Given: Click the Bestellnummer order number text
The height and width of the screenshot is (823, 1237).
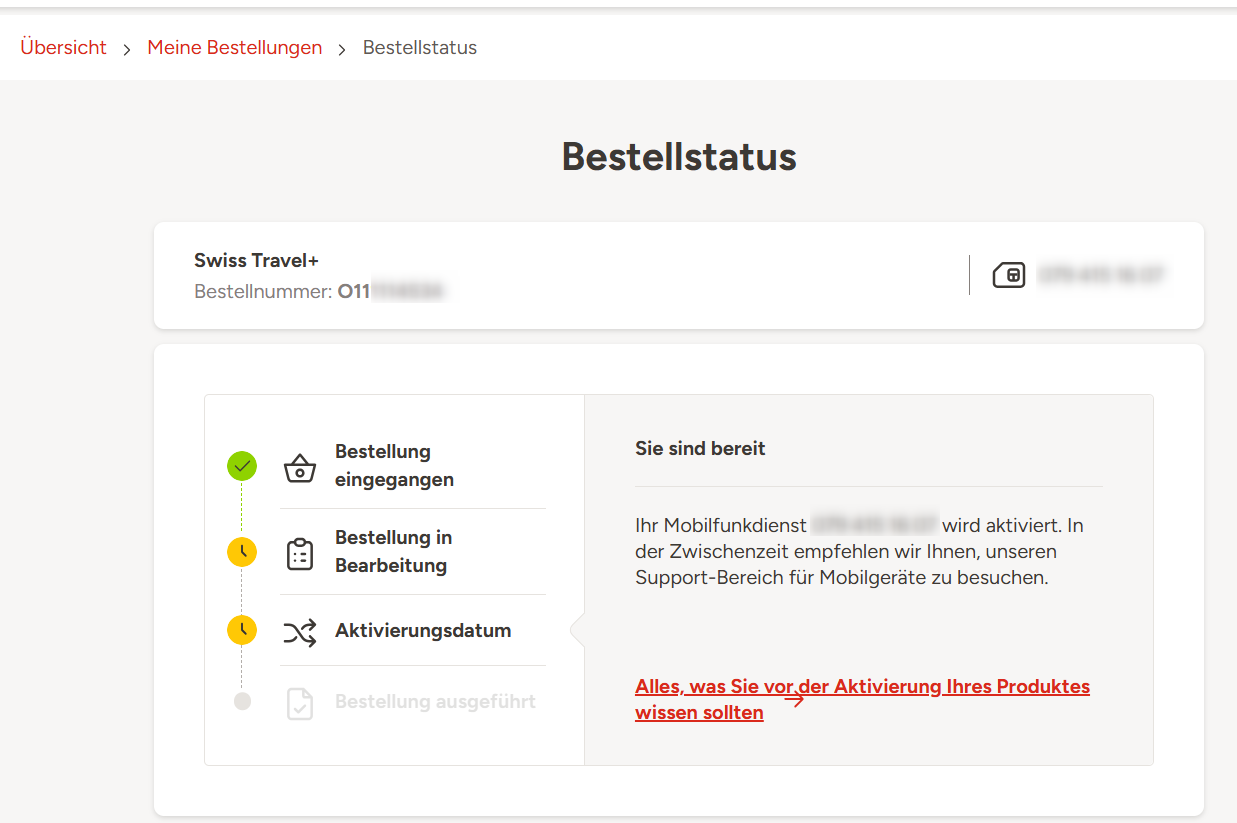Looking at the screenshot, I should 390,292.
